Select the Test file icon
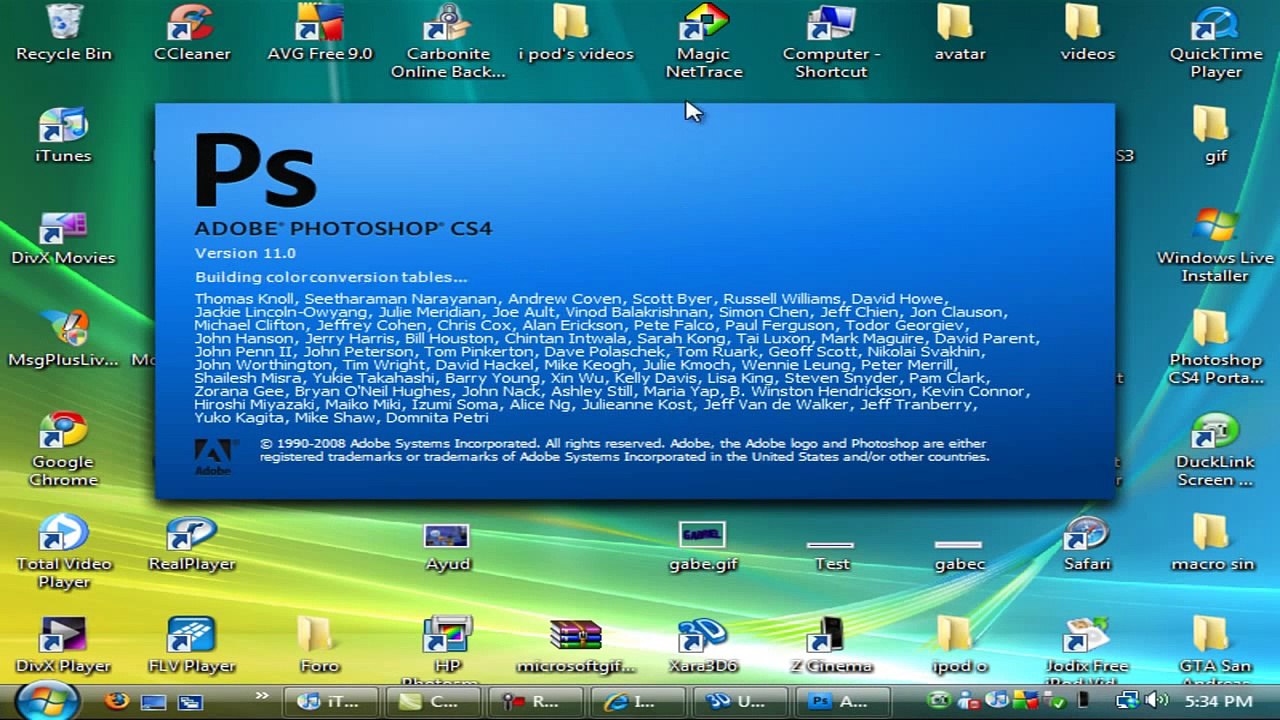This screenshot has width=1280, height=720. coord(831,555)
